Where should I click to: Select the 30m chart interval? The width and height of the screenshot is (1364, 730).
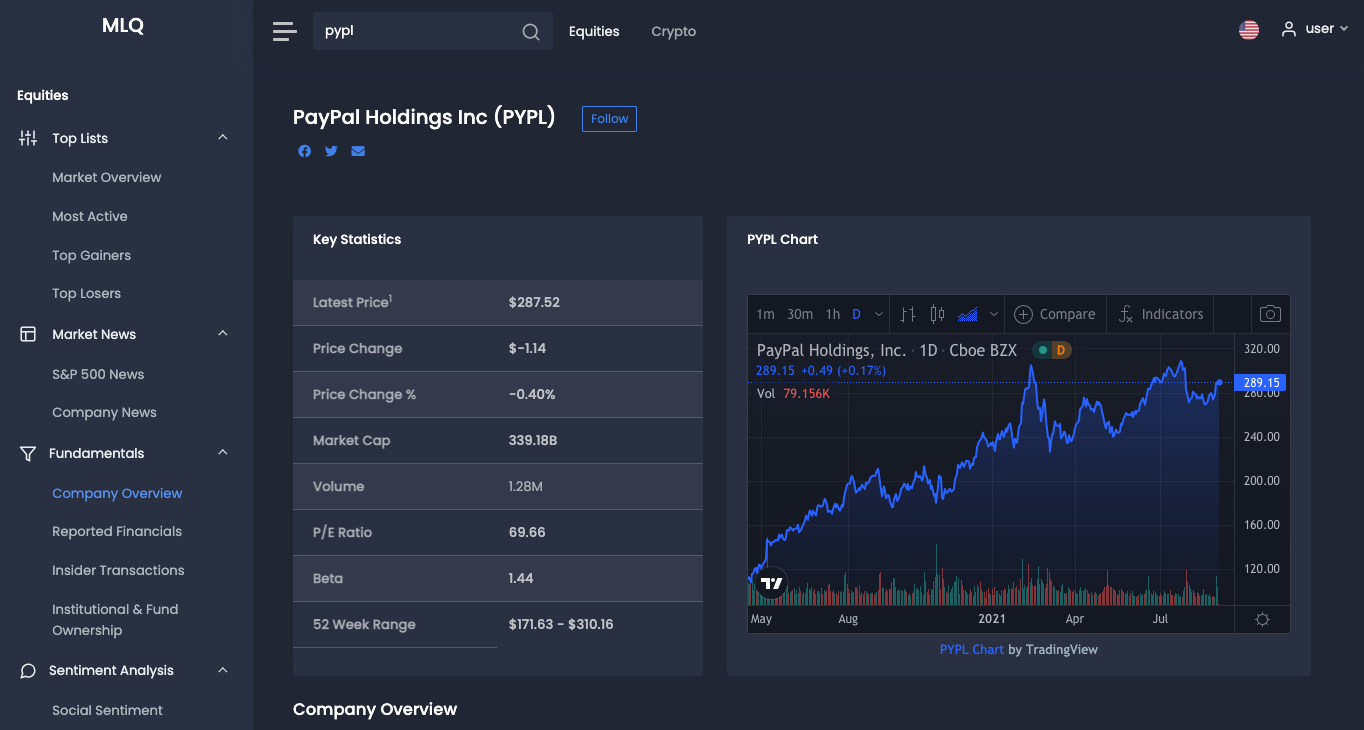(800, 314)
